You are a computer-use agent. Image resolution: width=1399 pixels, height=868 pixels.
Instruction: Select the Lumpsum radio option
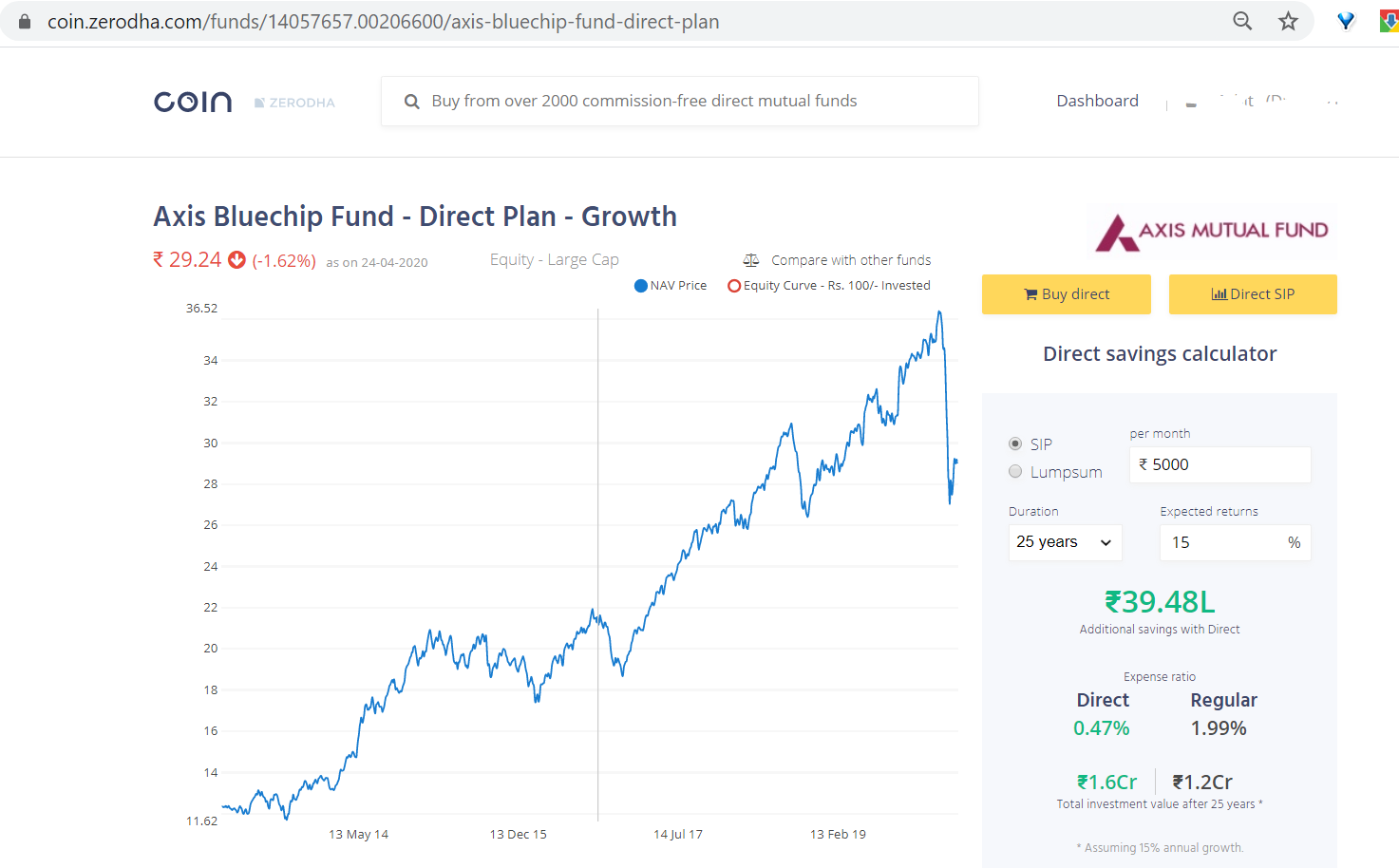pos(1015,472)
